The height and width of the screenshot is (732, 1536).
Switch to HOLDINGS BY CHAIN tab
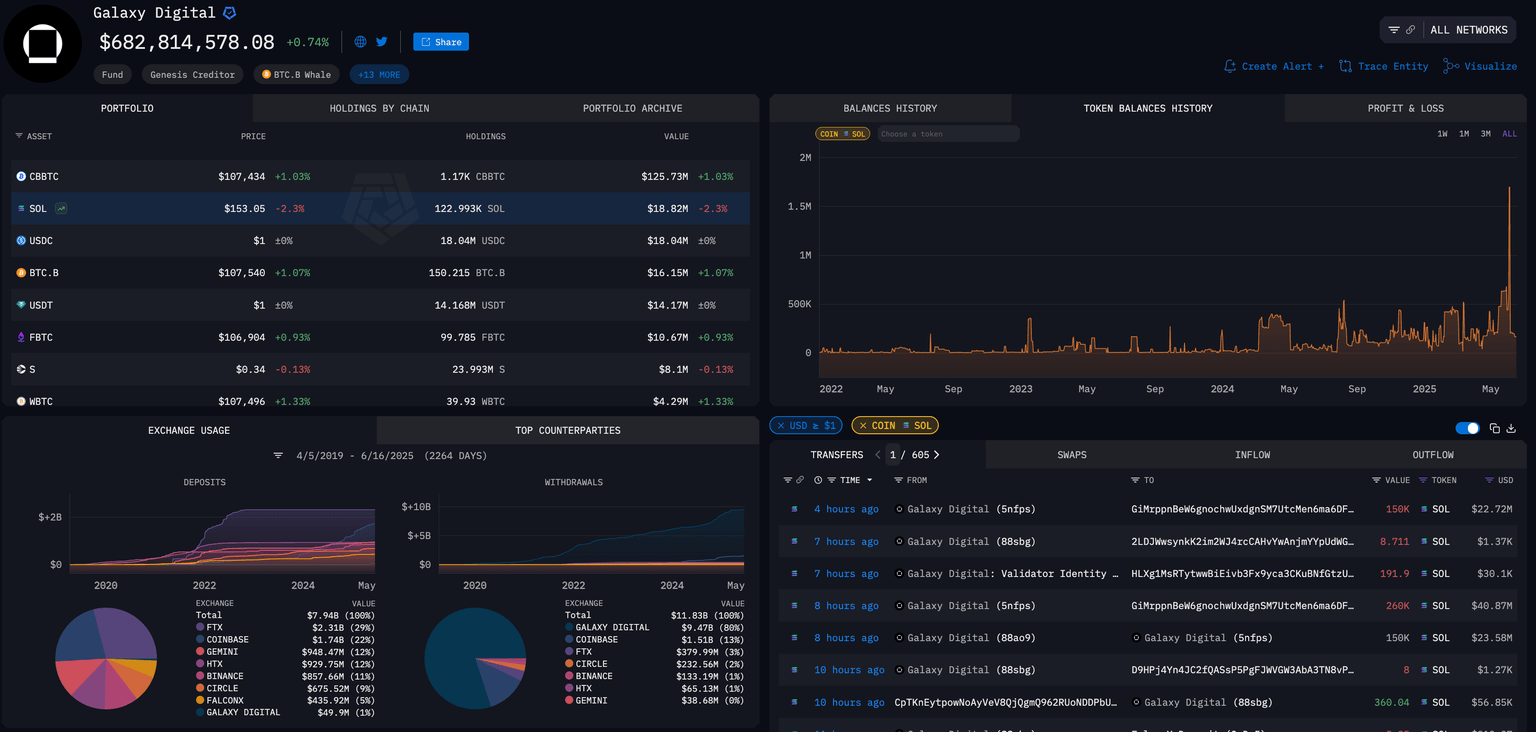(x=379, y=108)
